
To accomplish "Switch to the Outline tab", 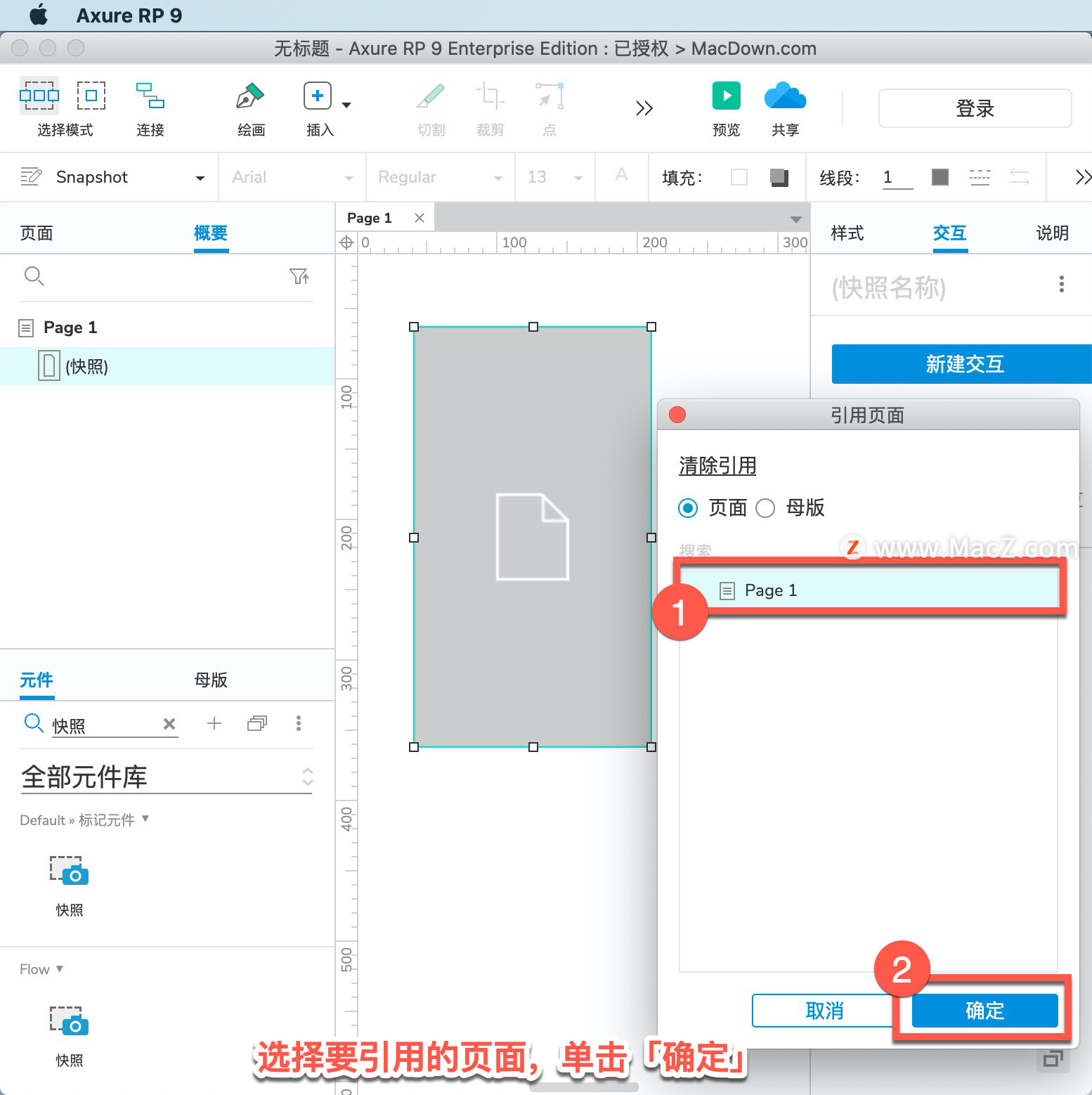I will [x=211, y=233].
